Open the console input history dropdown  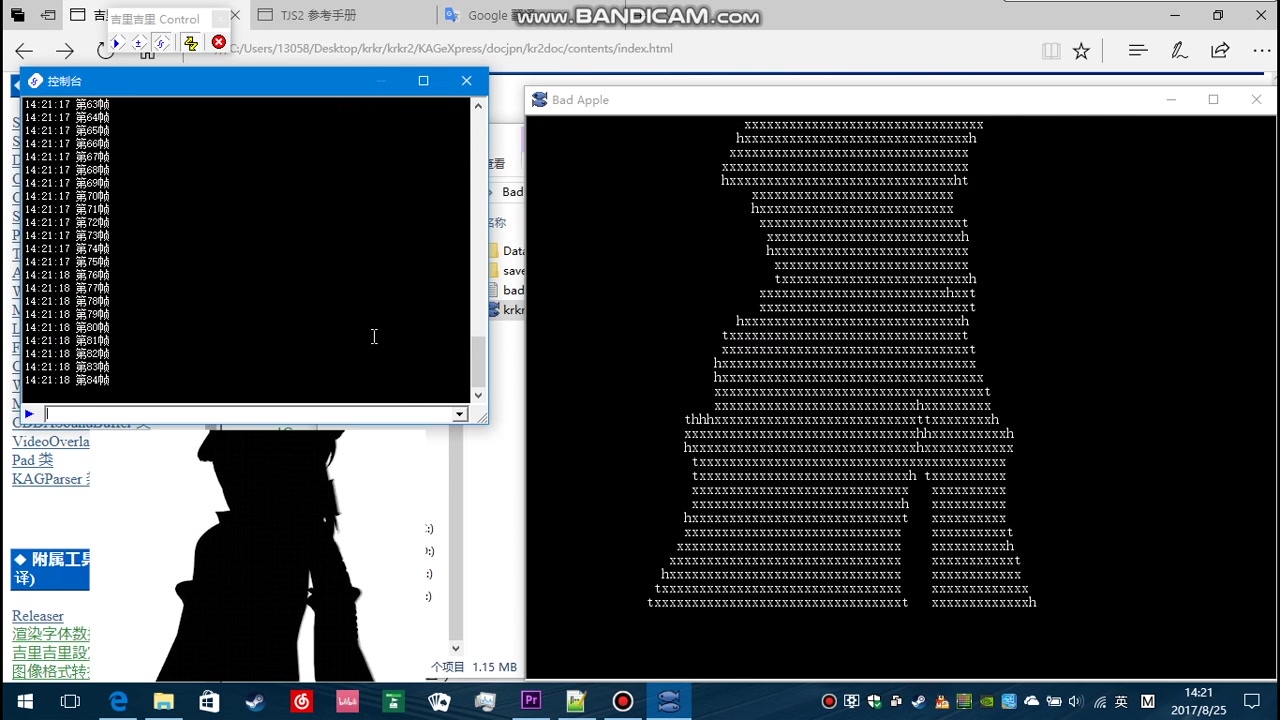pyautogui.click(x=460, y=414)
